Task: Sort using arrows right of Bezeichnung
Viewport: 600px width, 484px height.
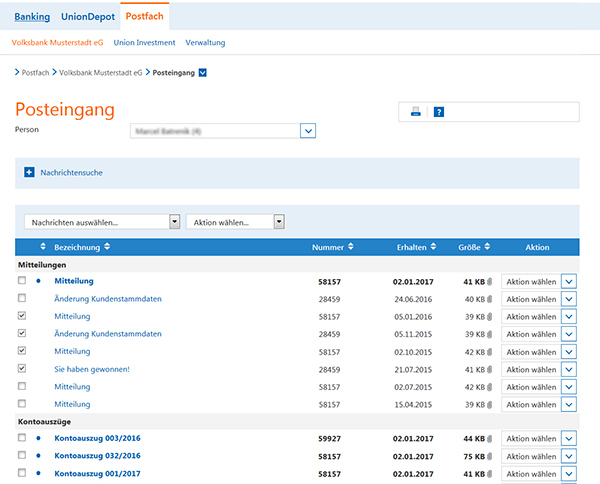Action: coord(107,247)
